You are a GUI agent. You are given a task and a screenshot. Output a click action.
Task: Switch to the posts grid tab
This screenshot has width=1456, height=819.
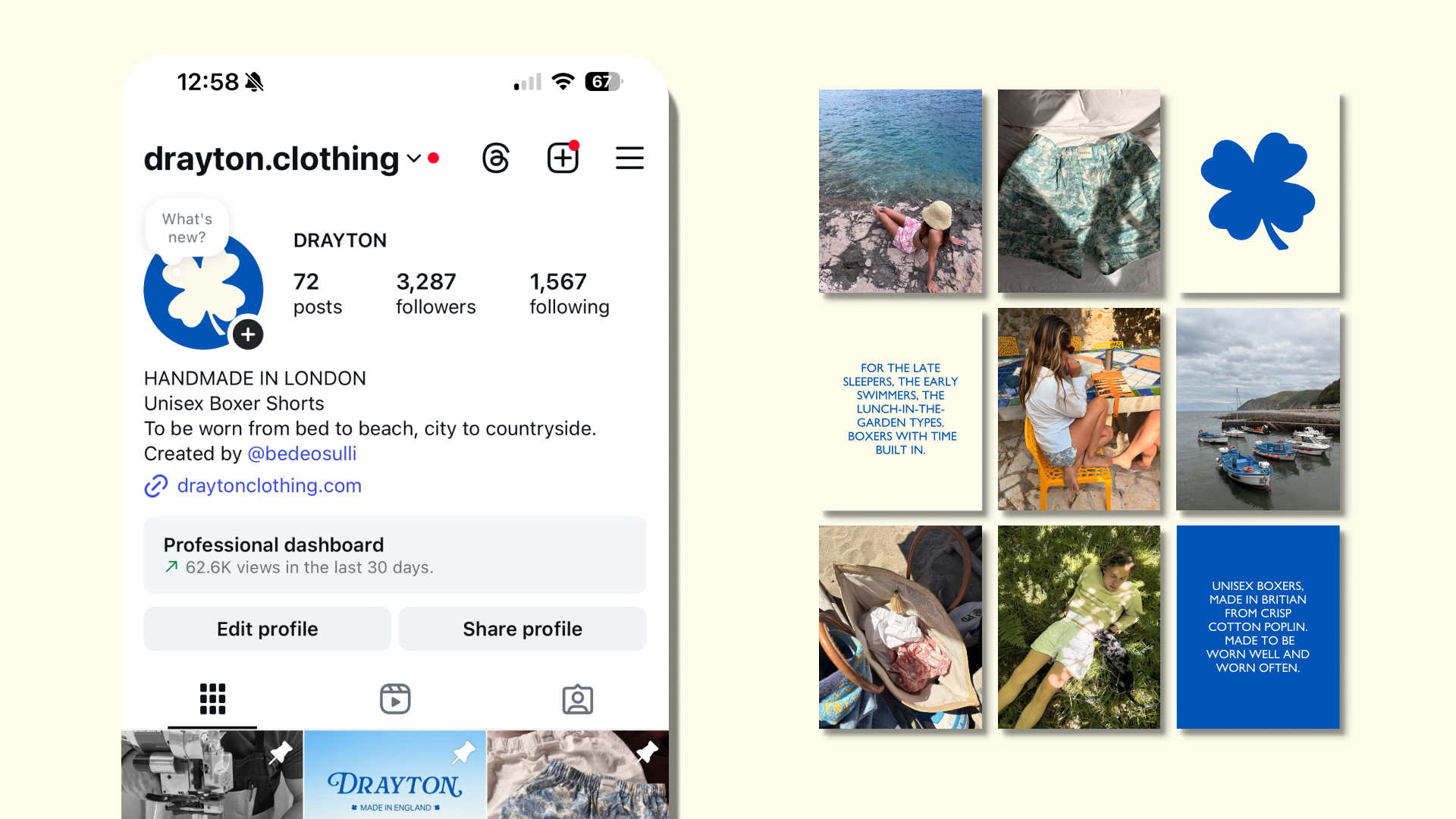[212, 699]
